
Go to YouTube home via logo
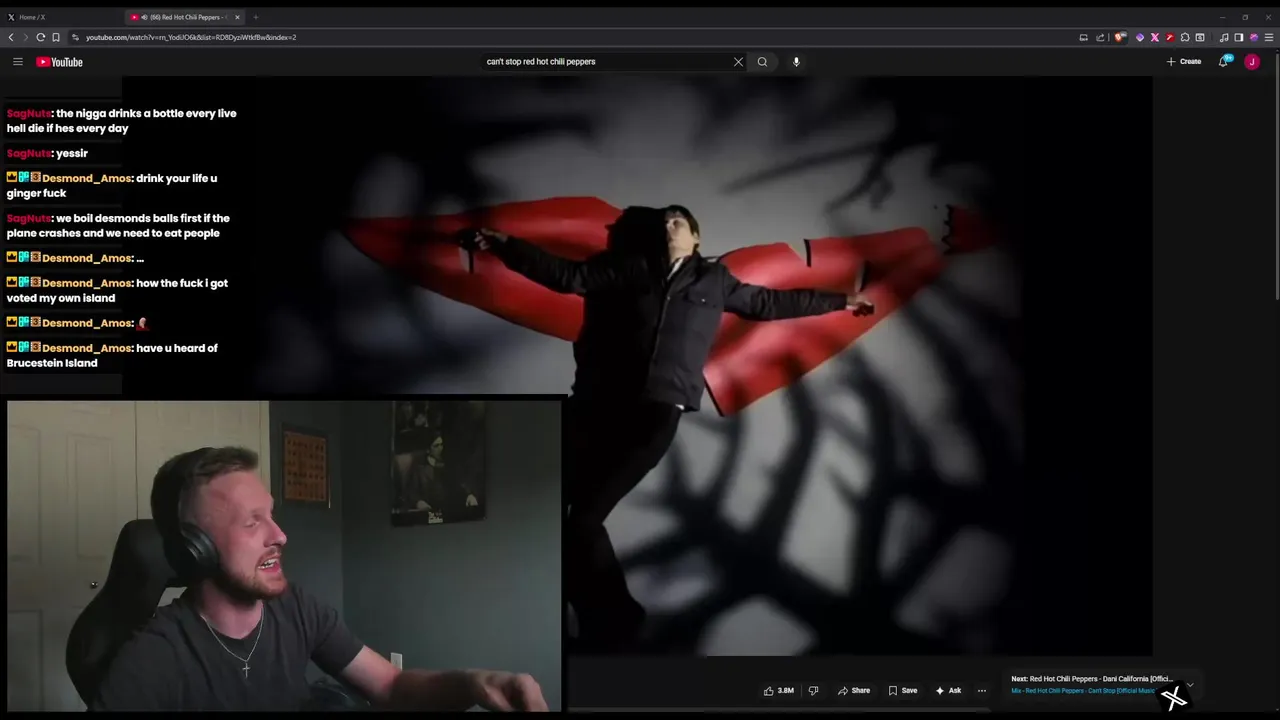[60, 62]
